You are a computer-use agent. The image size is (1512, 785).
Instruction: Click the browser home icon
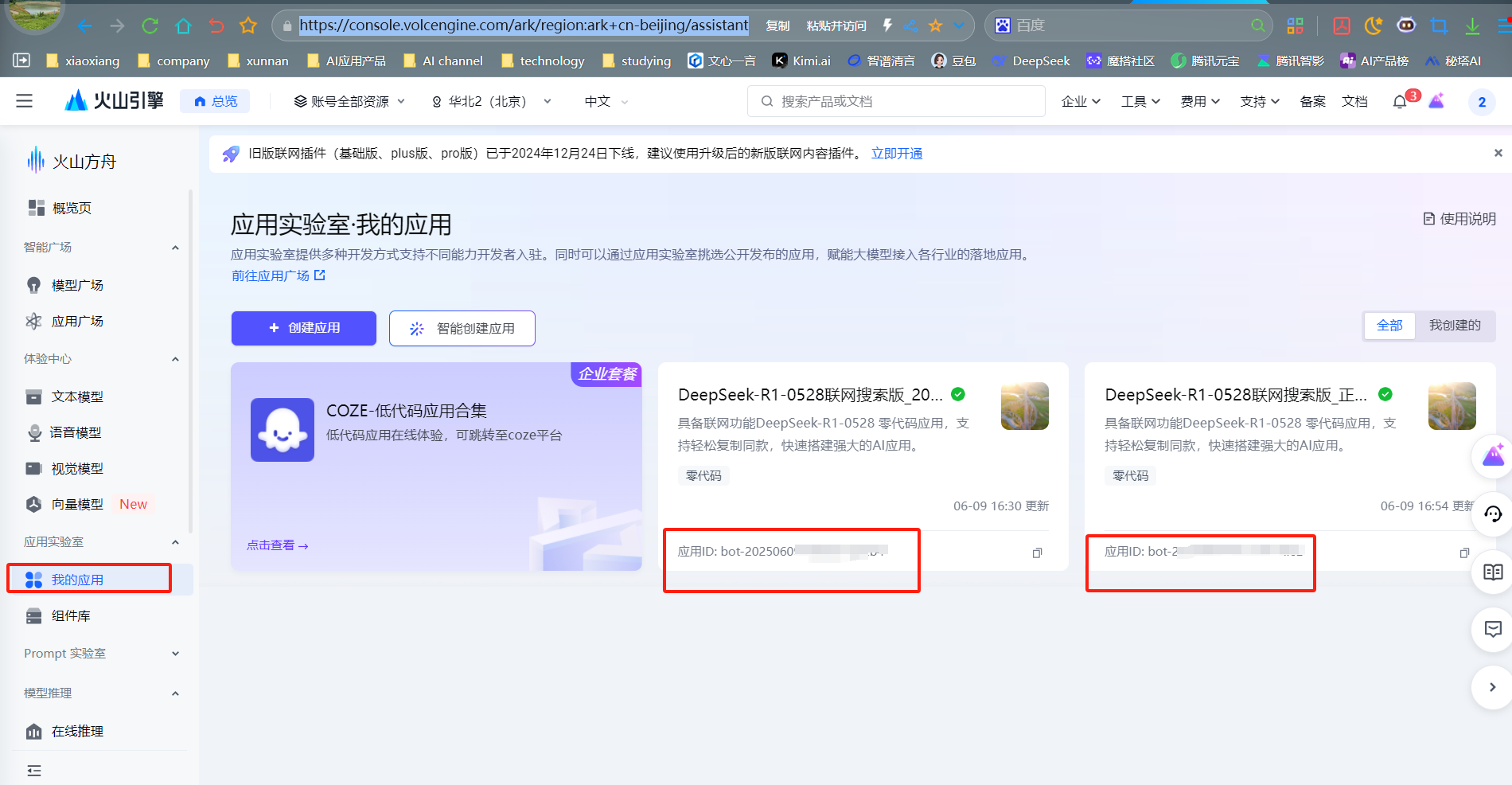[183, 25]
